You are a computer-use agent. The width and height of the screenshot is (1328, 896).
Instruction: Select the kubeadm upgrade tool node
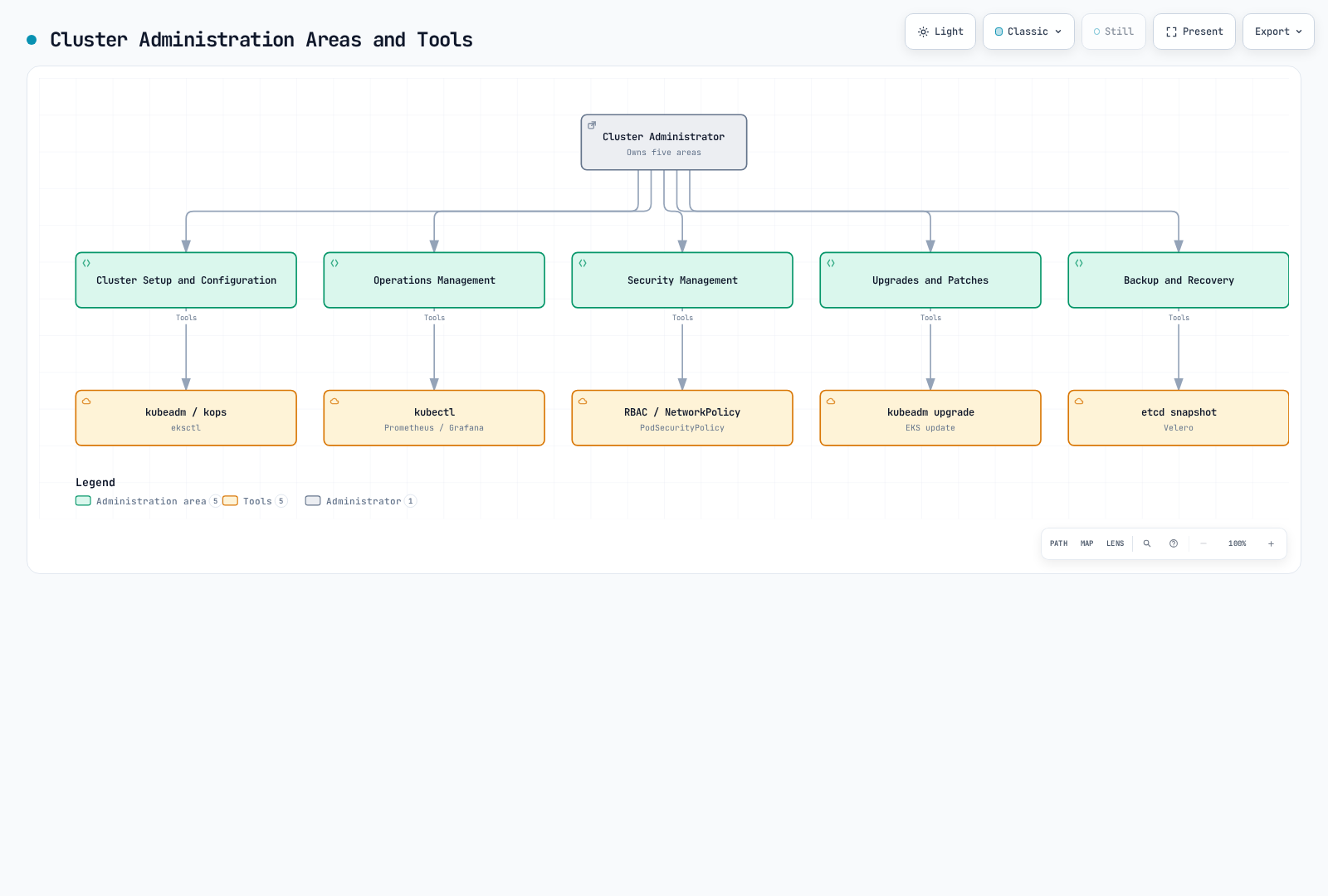(x=930, y=418)
